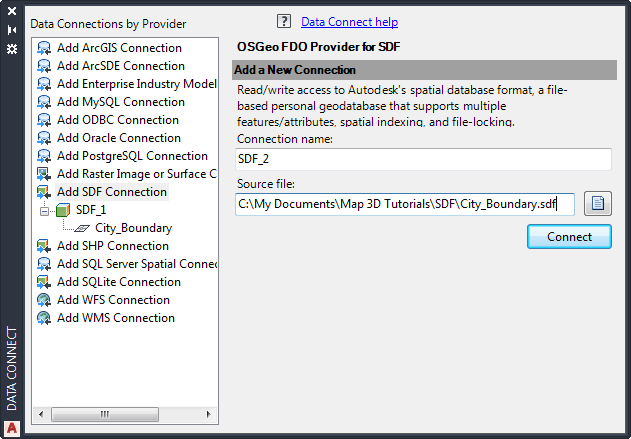The width and height of the screenshot is (631, 439).
Task: Collapse the SDF_1 tree node
Action: pyautogui.click(x=44, y=210)
